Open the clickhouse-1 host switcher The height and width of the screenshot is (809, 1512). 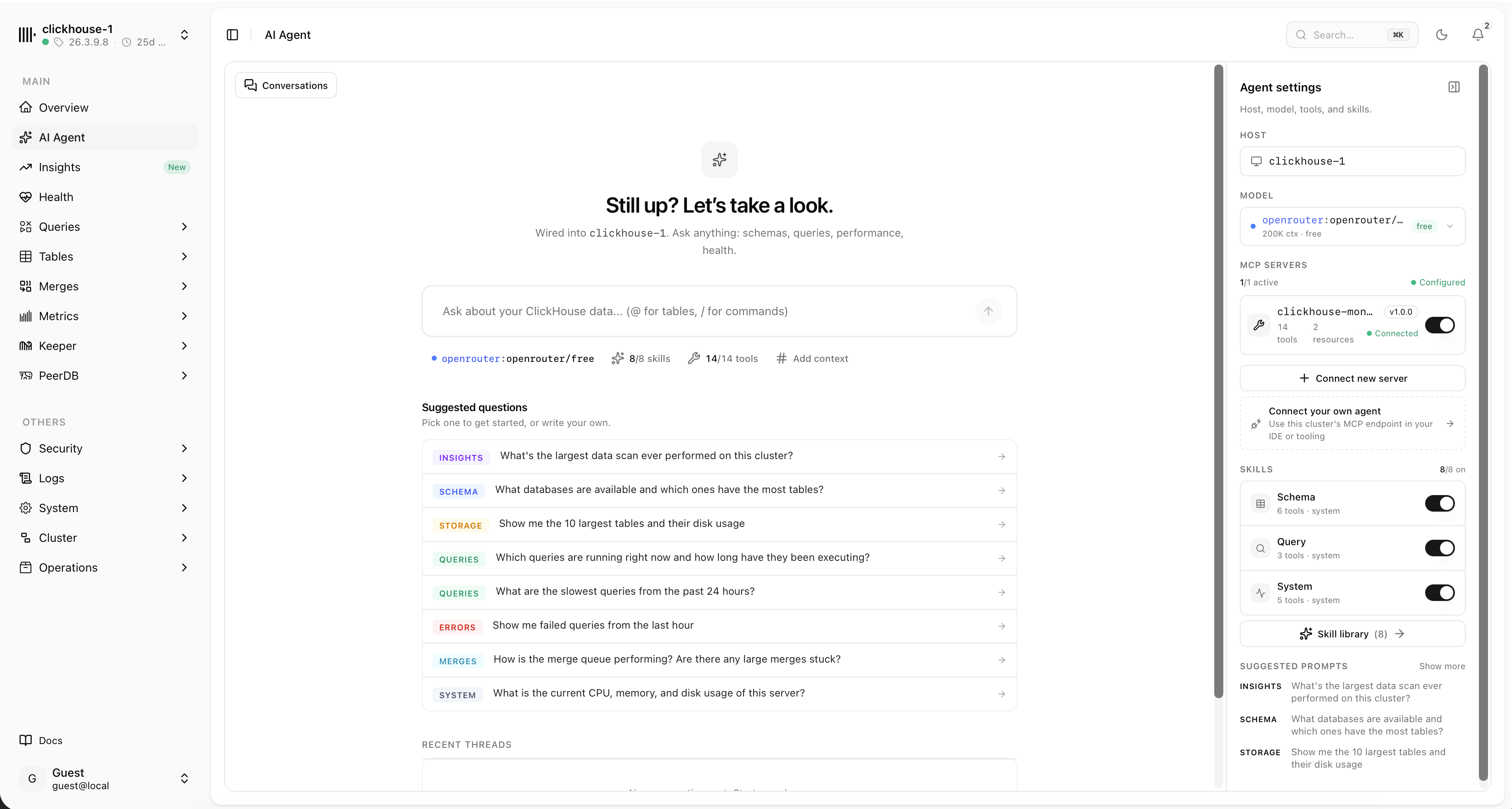point(105,35)
